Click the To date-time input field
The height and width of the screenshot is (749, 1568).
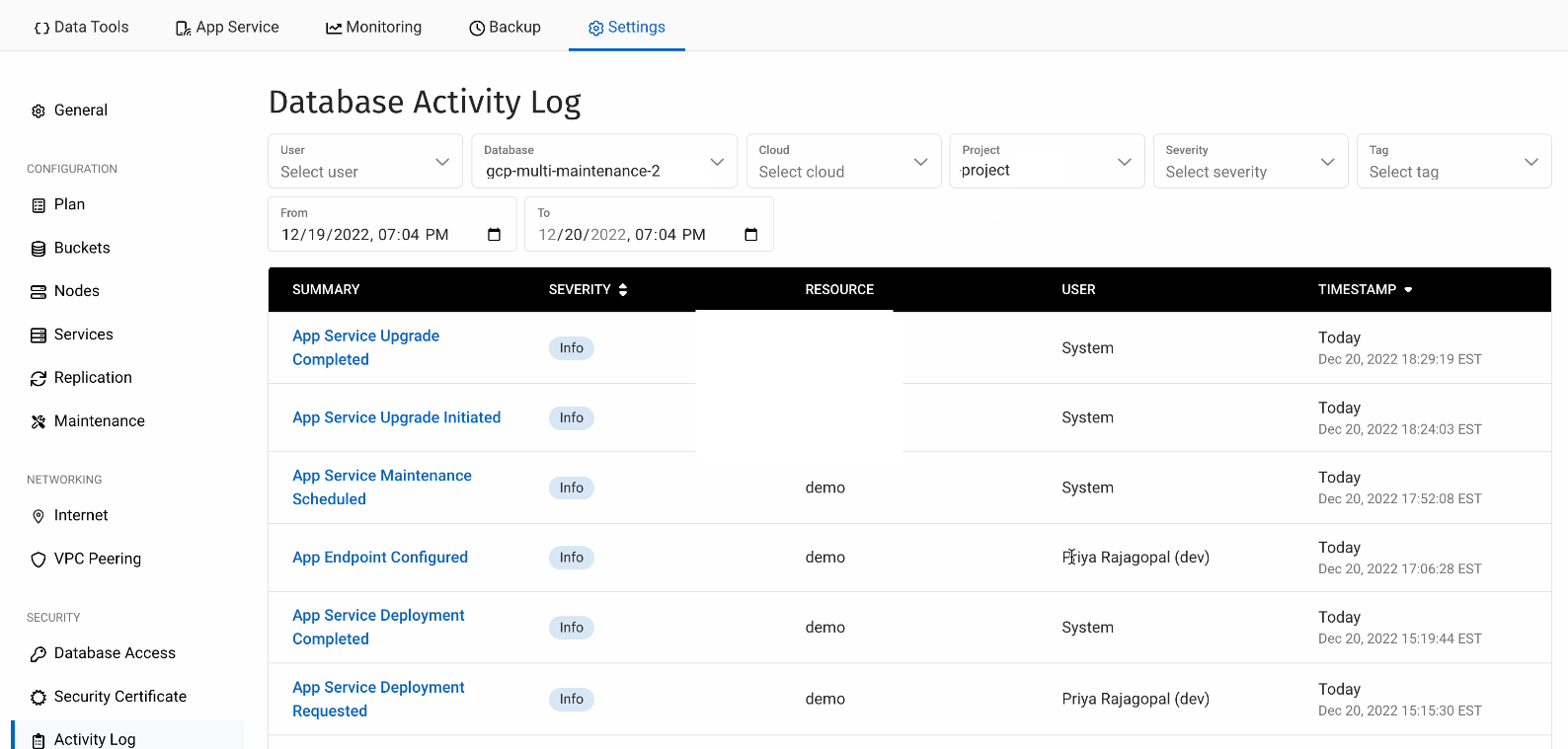coord(649,224)
